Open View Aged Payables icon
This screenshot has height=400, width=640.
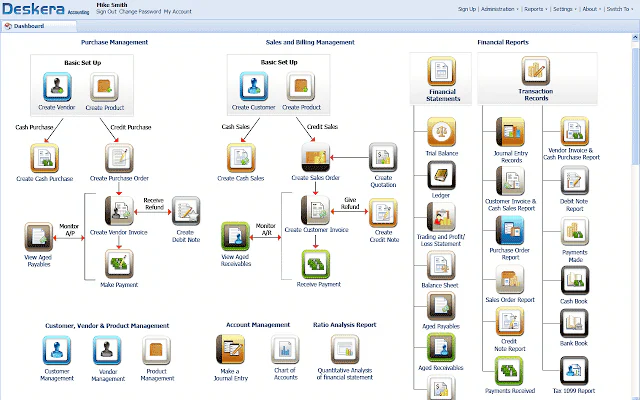39,237
